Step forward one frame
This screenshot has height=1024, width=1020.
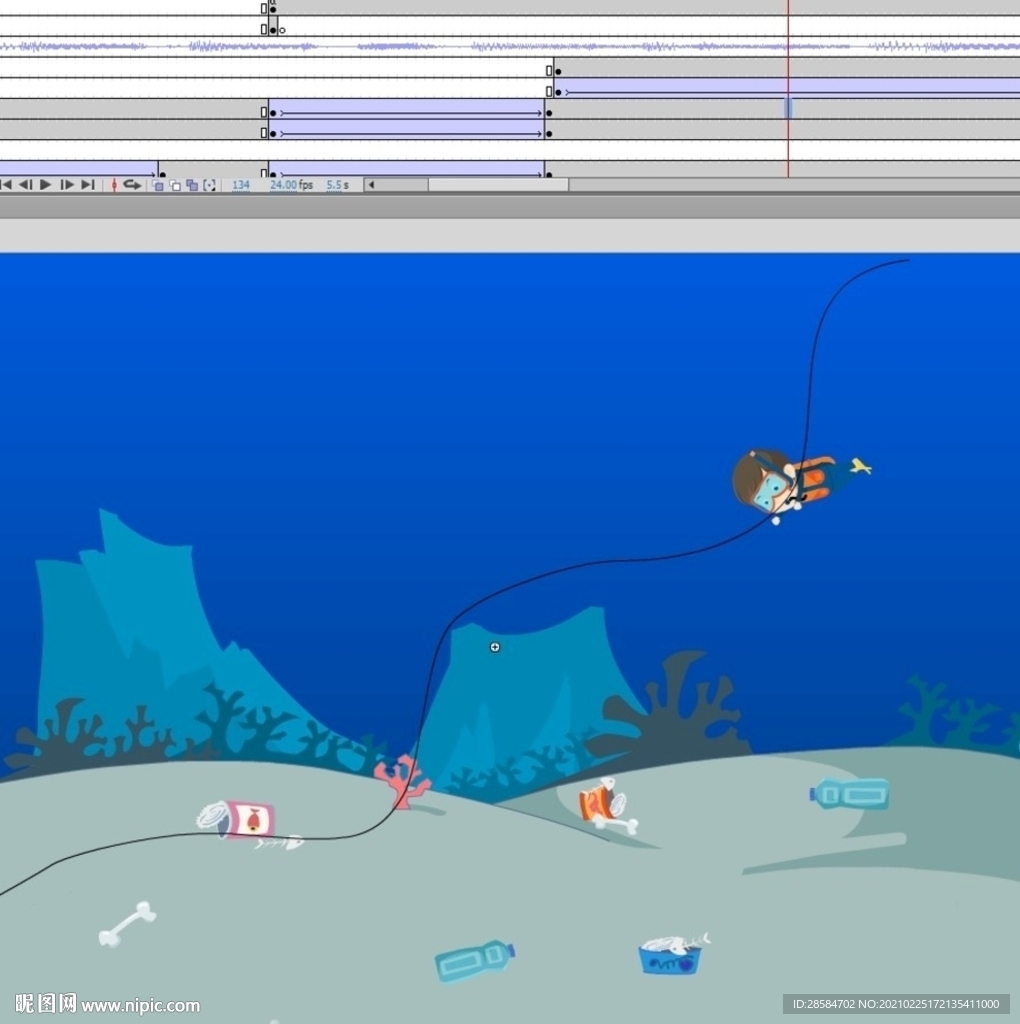67,185
